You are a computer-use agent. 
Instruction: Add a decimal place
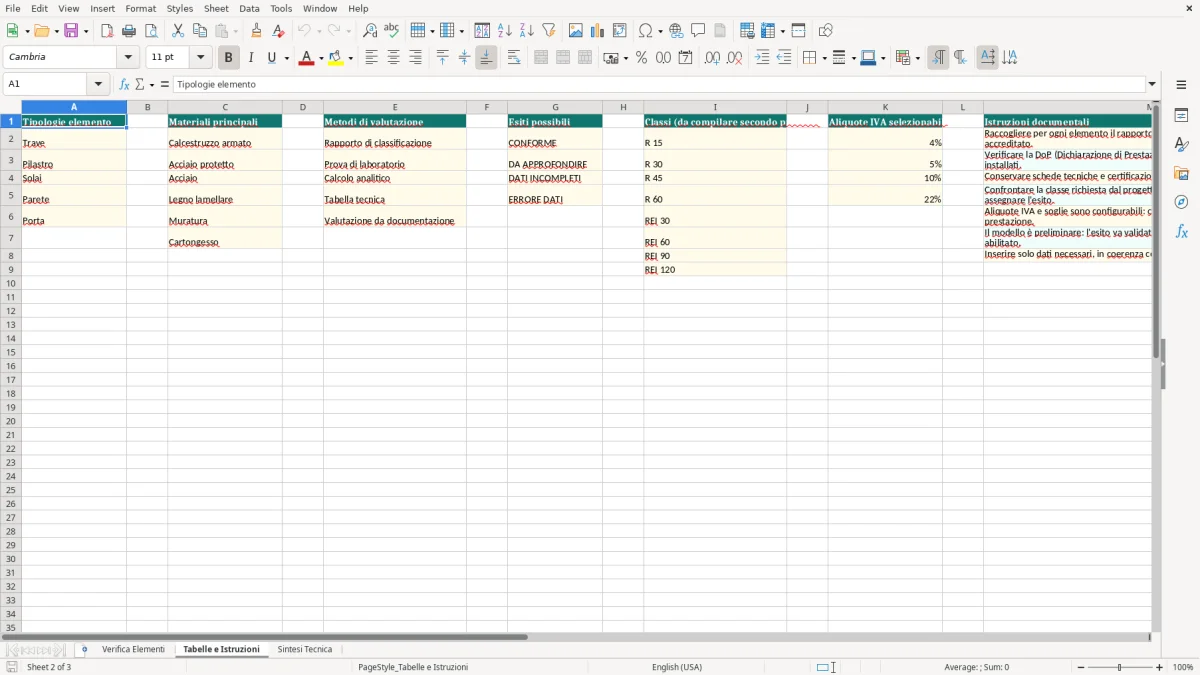tap(712, 58)
